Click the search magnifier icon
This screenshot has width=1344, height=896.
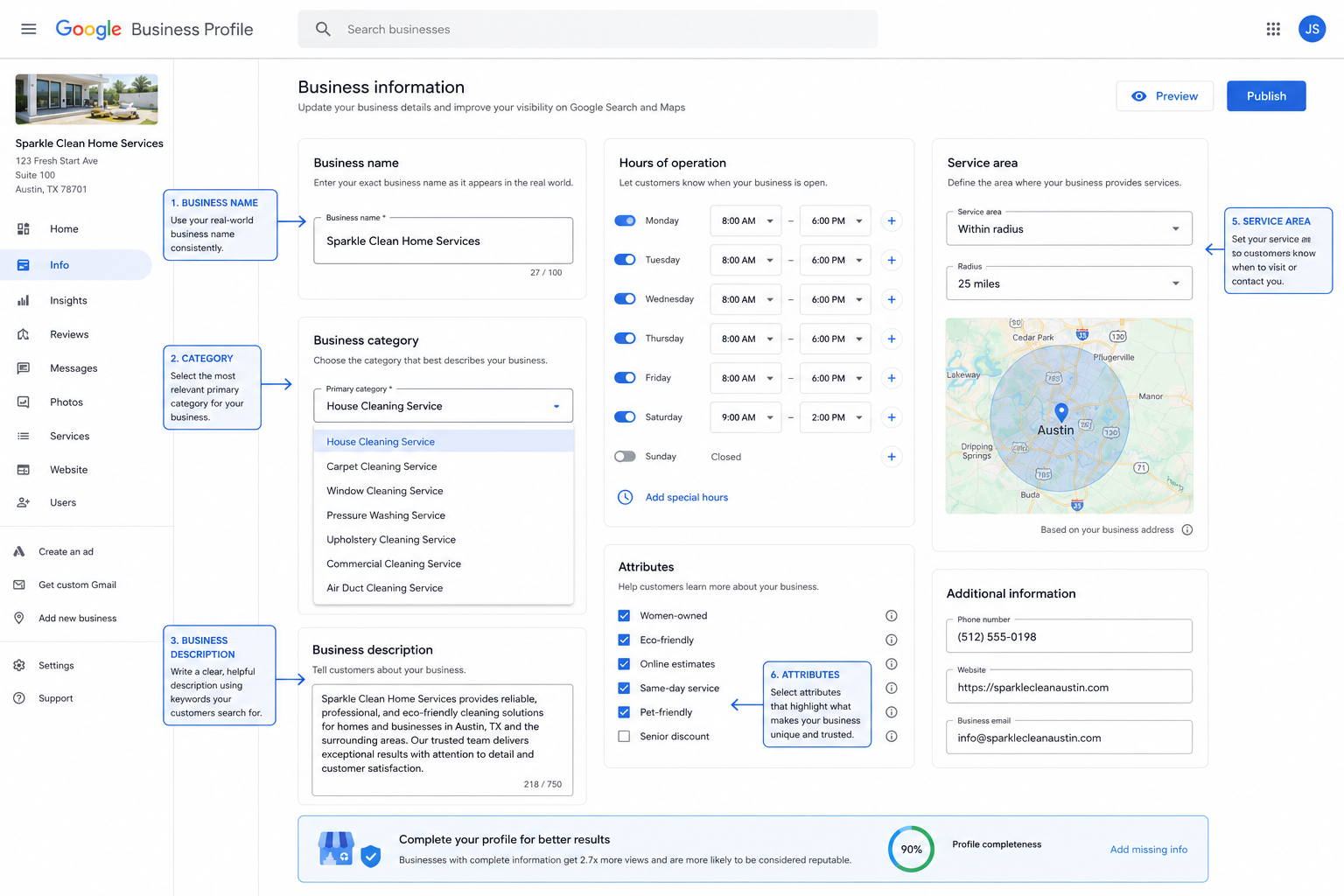(323, 29)
